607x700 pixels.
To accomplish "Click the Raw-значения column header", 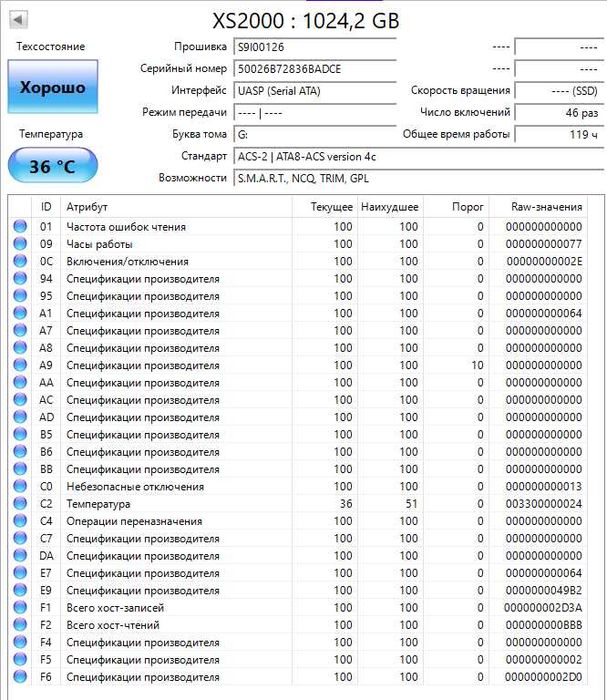I will [x=538, y=207].
